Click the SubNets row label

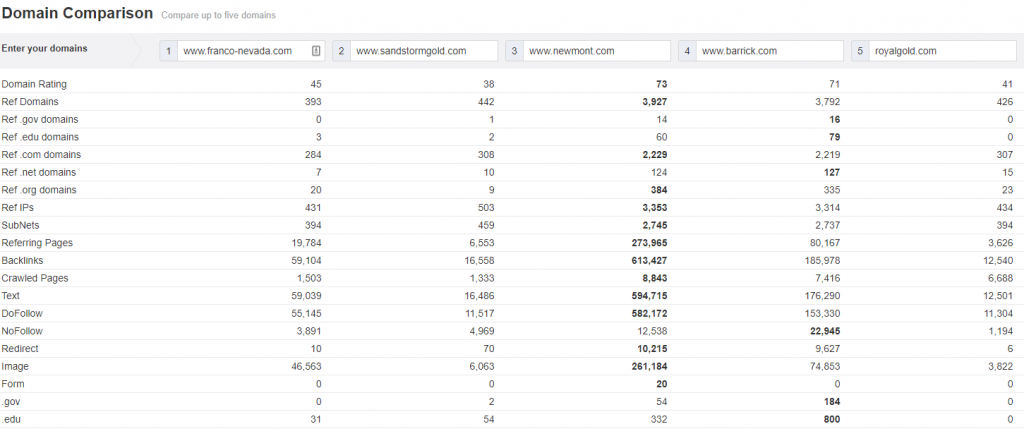[x=20, y=225]
